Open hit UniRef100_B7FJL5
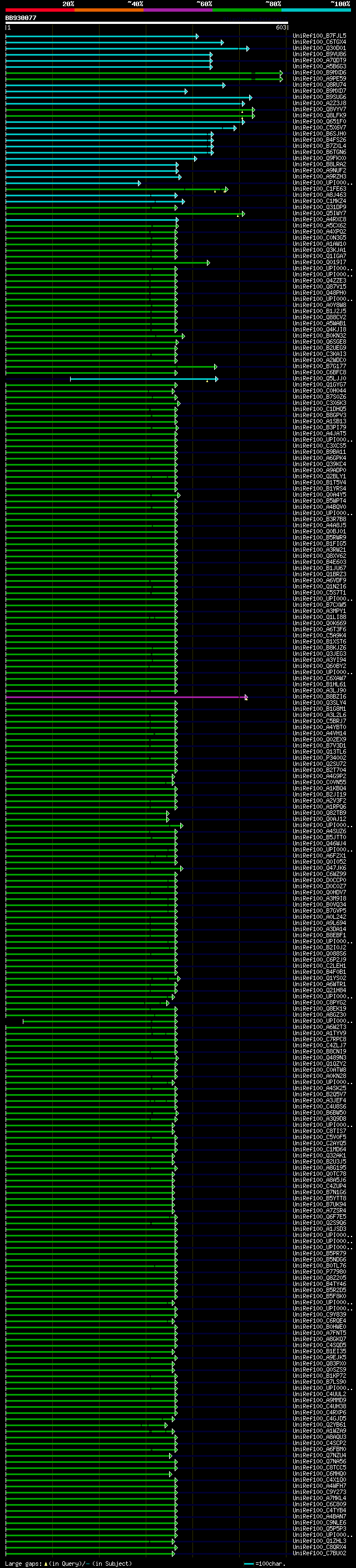 coord(319,36)
